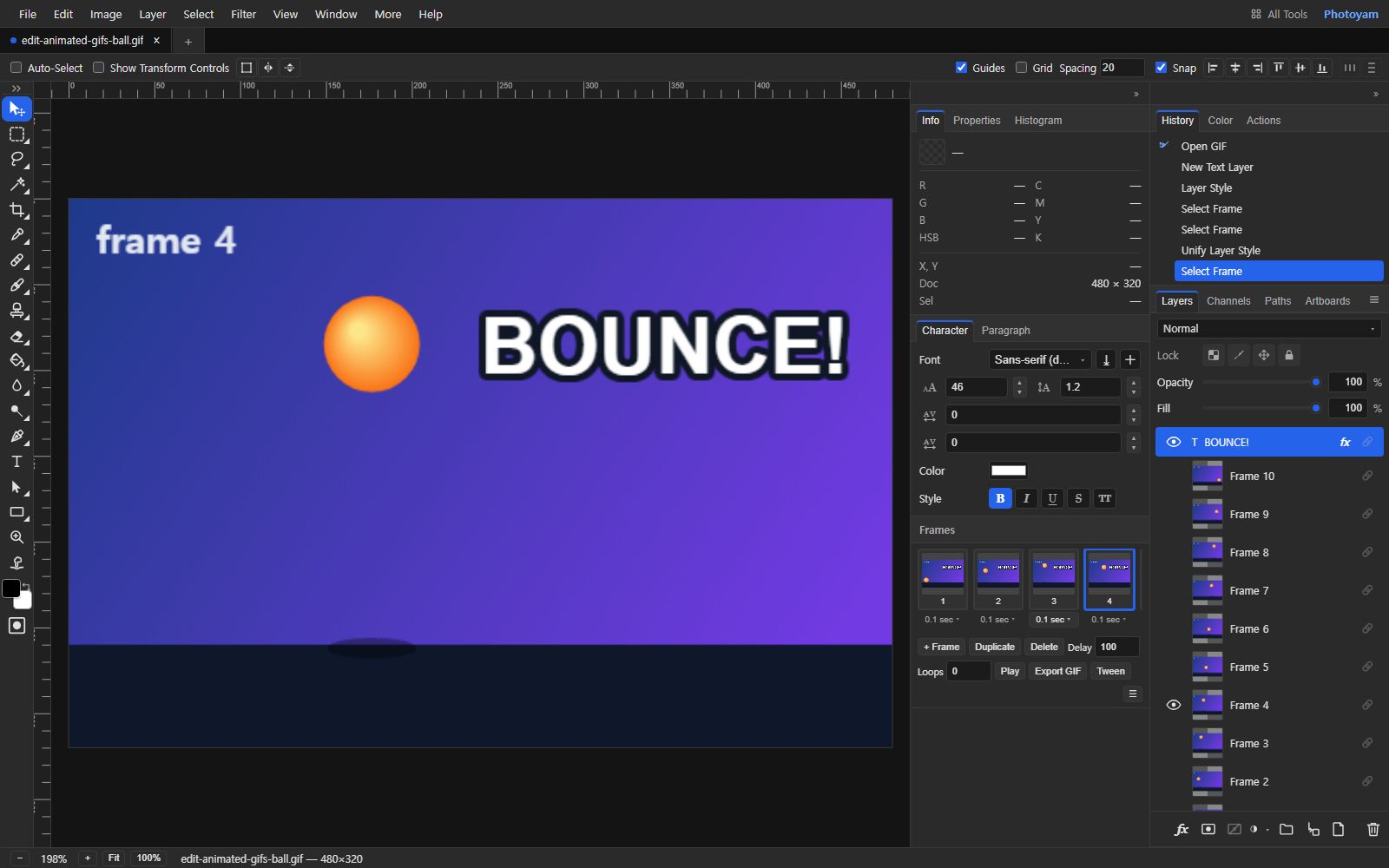Lock all layer attributes
The width and height of the screenshot is (1389, 868).
(1289, 355)
